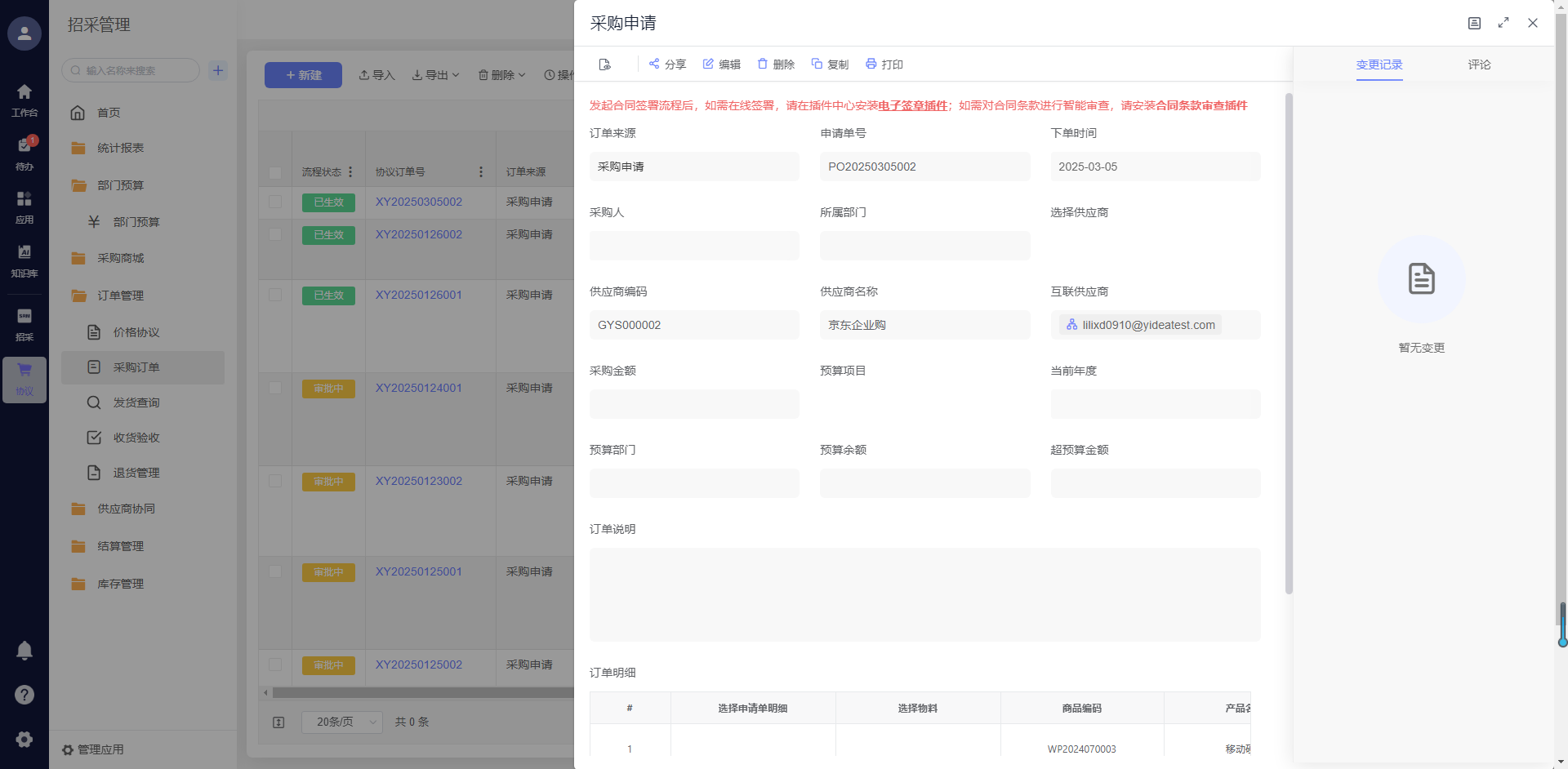Click the detail form's vertical scrollbar
Image resolution: width=1568 pixels, height=769 pixels.
(1289, 343)
